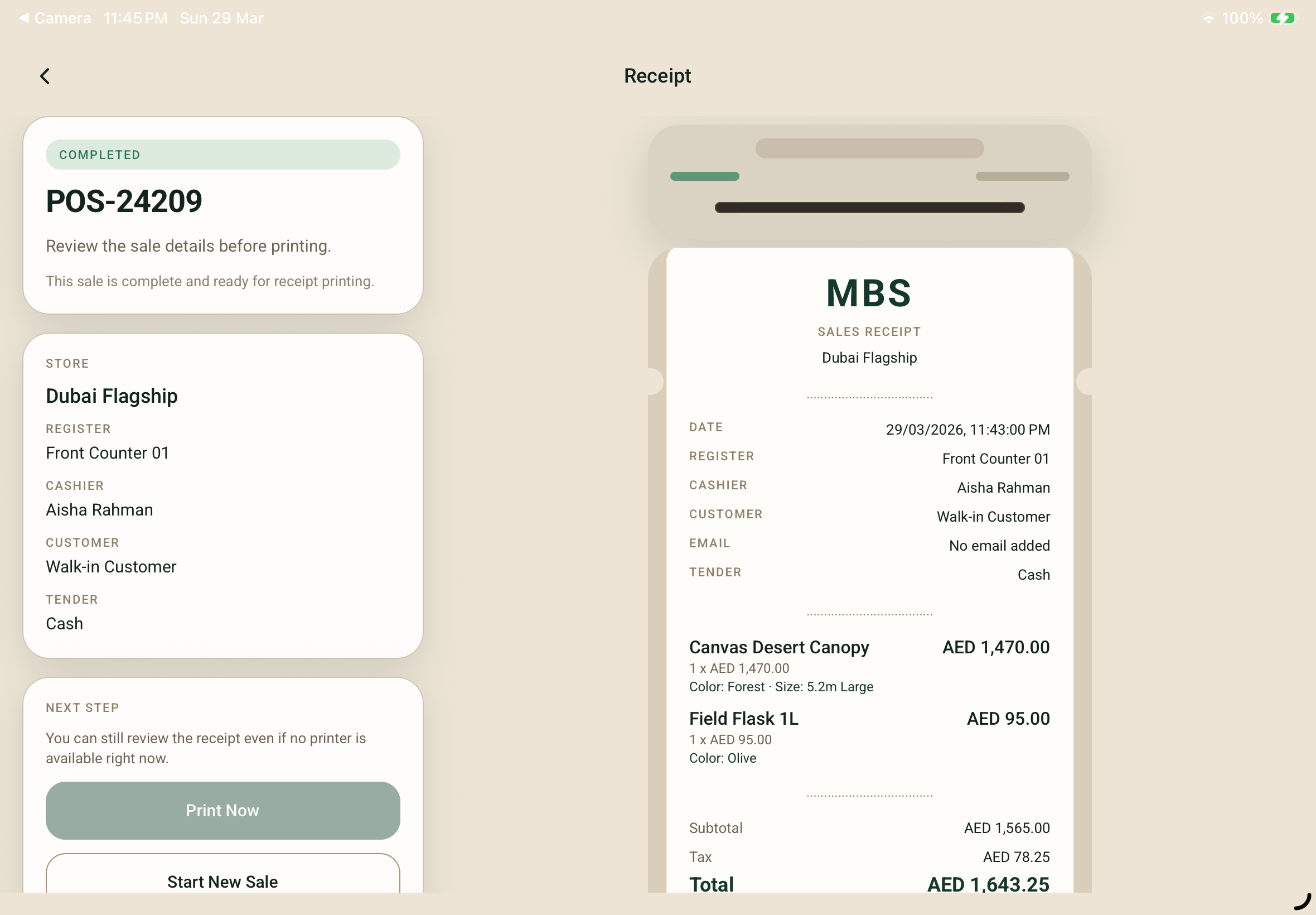The image size is (1316, 915).
Task: Tap the Wi-Fi status icon
Action: click(x=1209, y=18)
